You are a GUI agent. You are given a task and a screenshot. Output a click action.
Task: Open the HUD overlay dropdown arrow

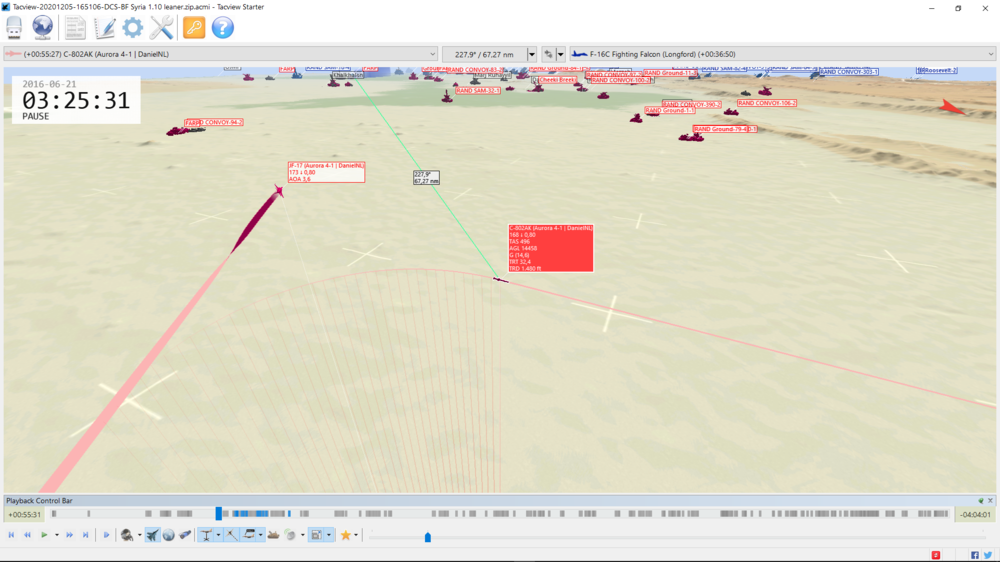coord(328,535)
